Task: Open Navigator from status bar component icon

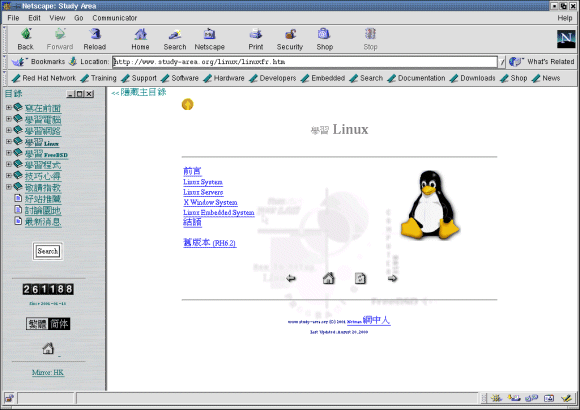Action: click(496, 398)
